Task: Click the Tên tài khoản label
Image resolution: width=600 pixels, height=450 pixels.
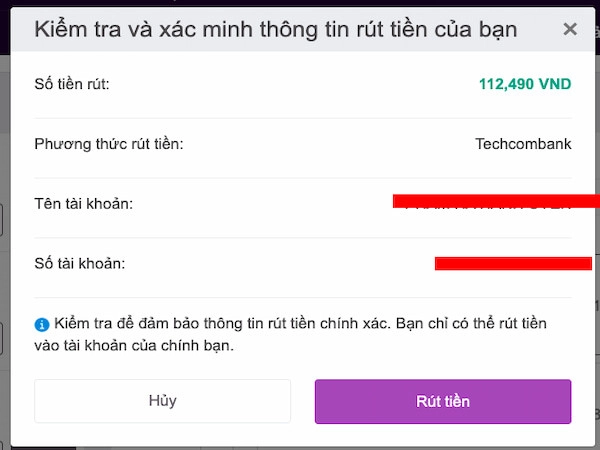Action: (84, 204)
